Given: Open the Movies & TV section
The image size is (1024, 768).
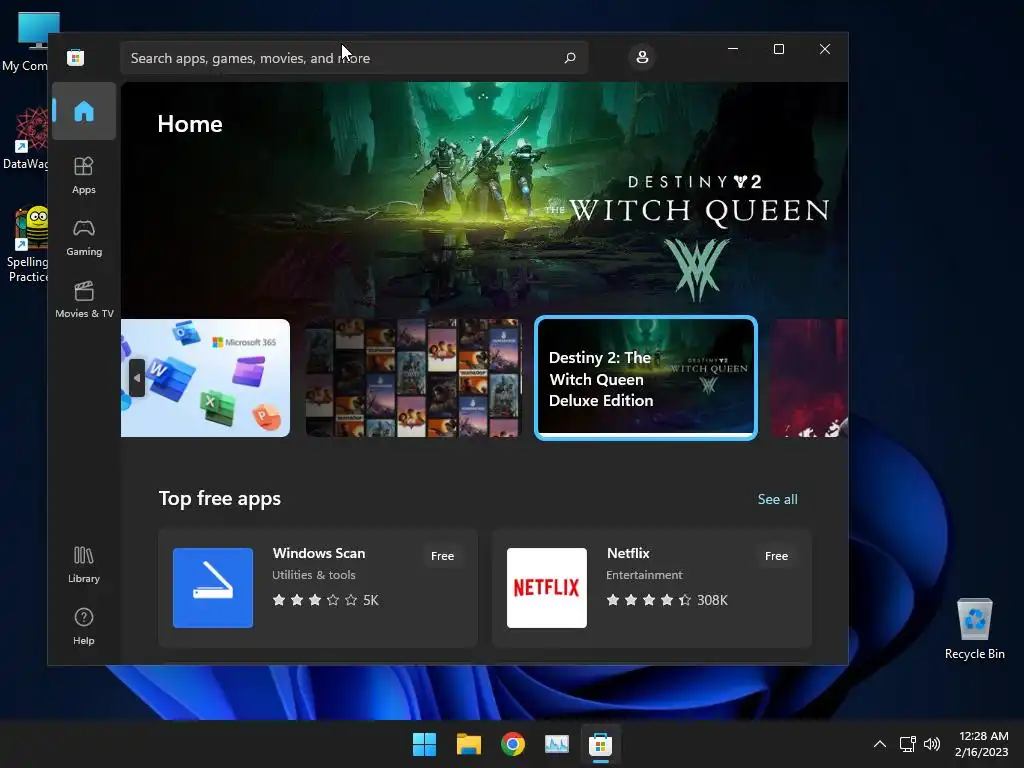Looking at the screenshot, I should click(84, 300).
